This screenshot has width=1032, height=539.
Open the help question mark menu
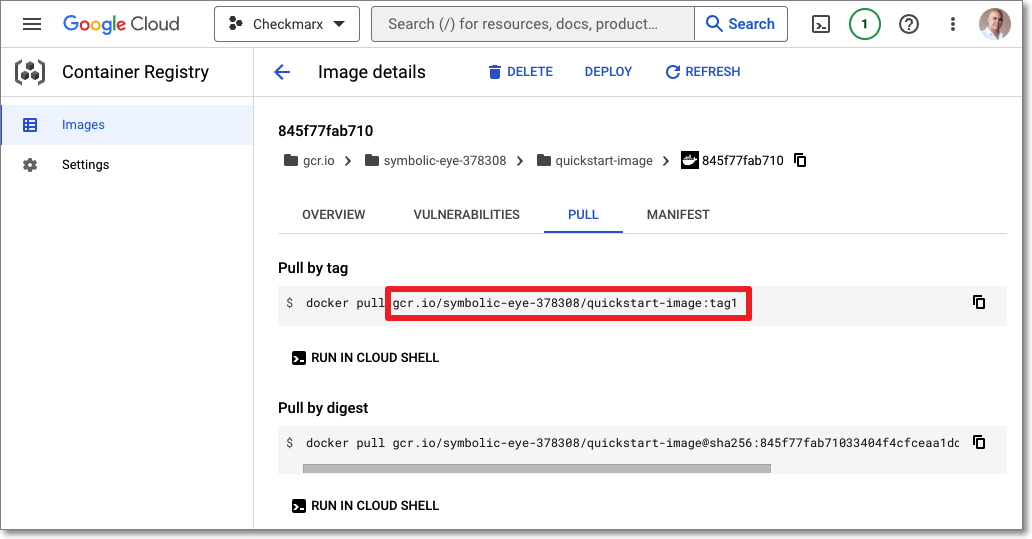pos(909,24)
